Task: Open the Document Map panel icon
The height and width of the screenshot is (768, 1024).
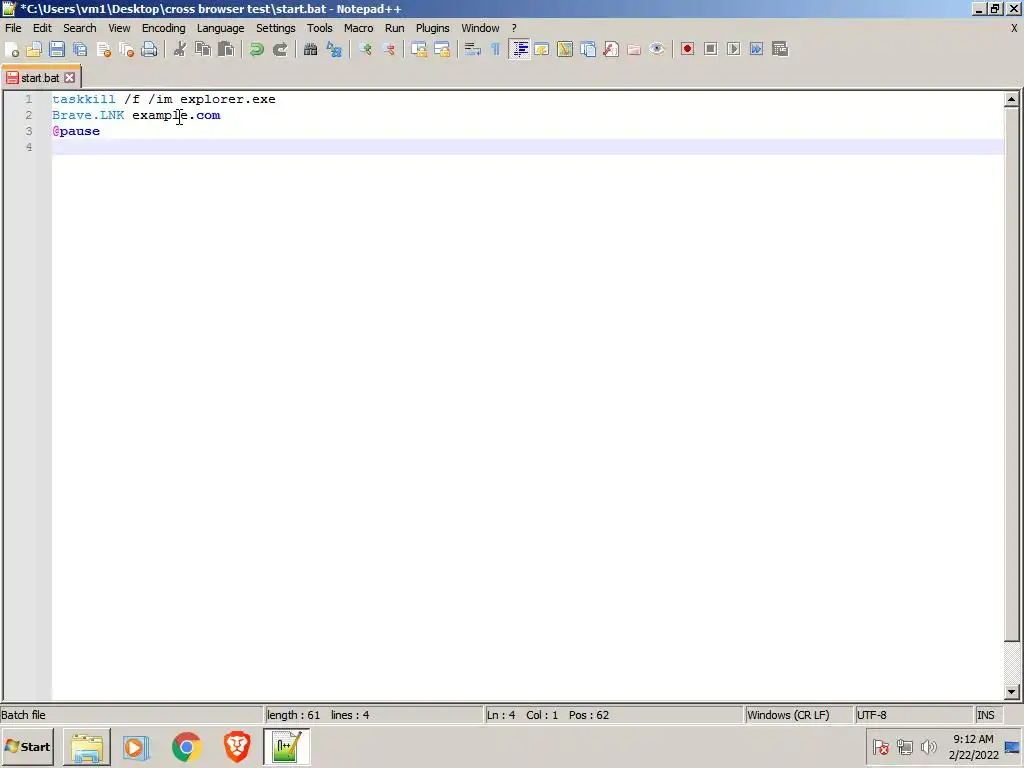Action: tap(565, 50)
